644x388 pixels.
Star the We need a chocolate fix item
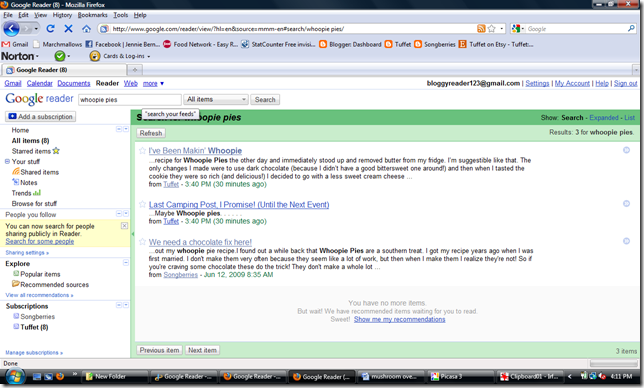pyautogui.click(x=142, y=241)
